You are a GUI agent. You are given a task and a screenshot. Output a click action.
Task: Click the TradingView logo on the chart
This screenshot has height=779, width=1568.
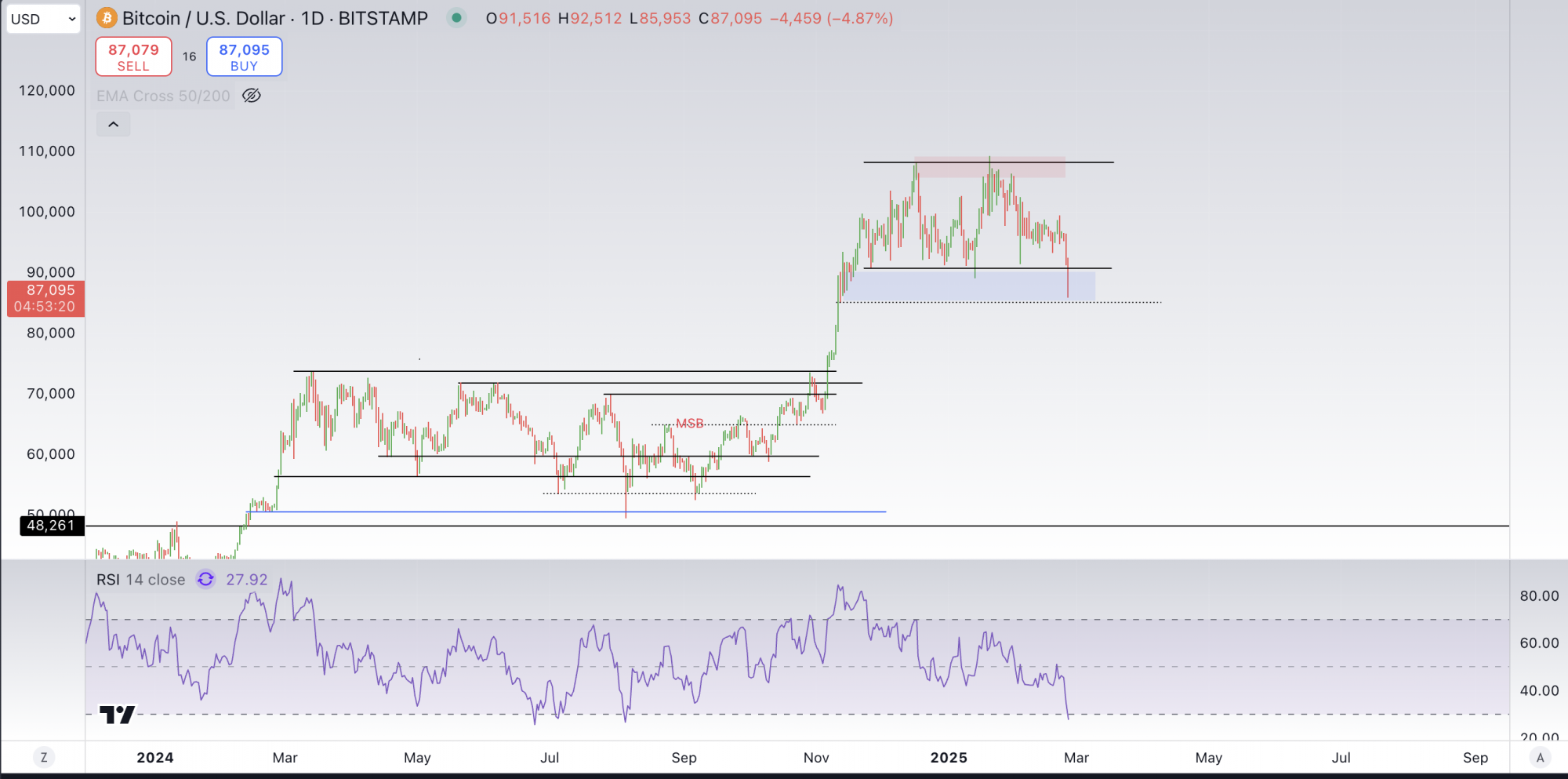coord(118,714)
